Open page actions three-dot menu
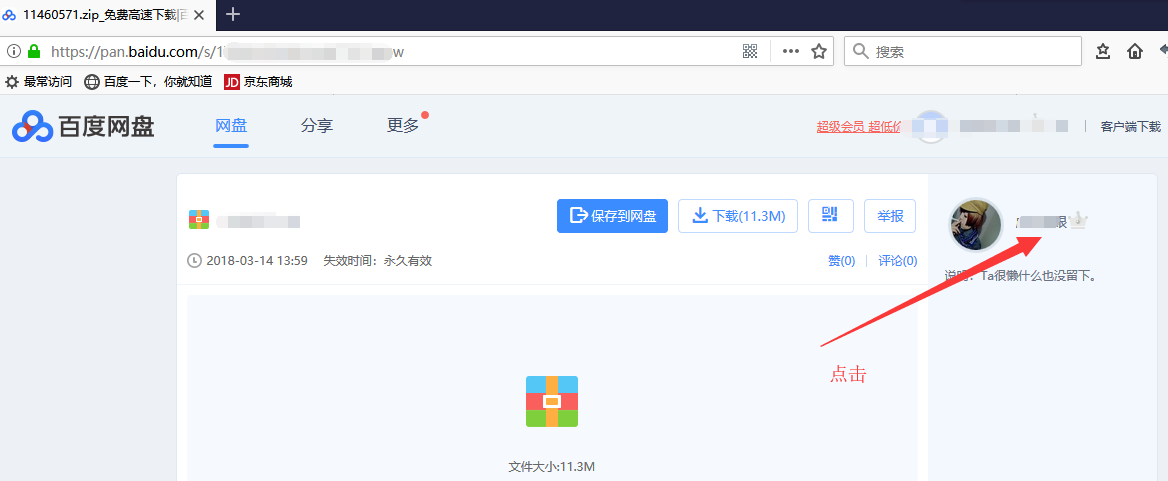Viewport: 1168px width, 481px height. point(790,51)
